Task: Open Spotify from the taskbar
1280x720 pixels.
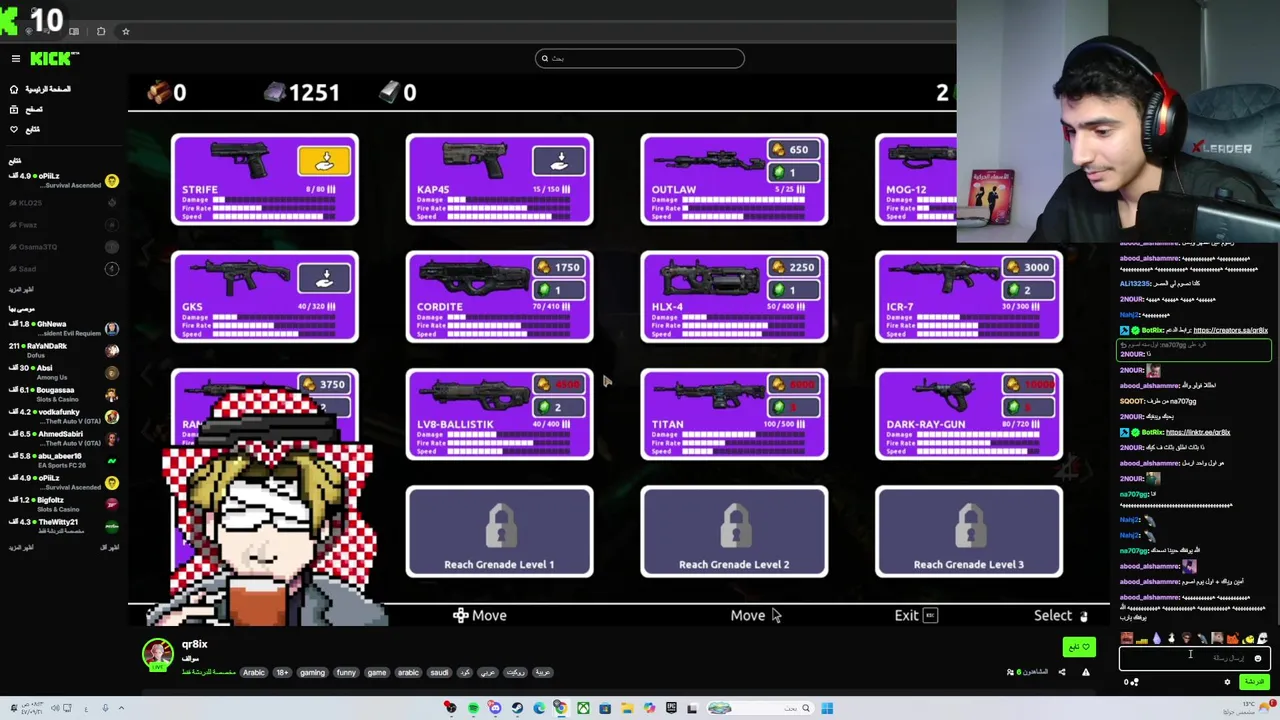Action: pyautogui.click(x=473, y=708)
